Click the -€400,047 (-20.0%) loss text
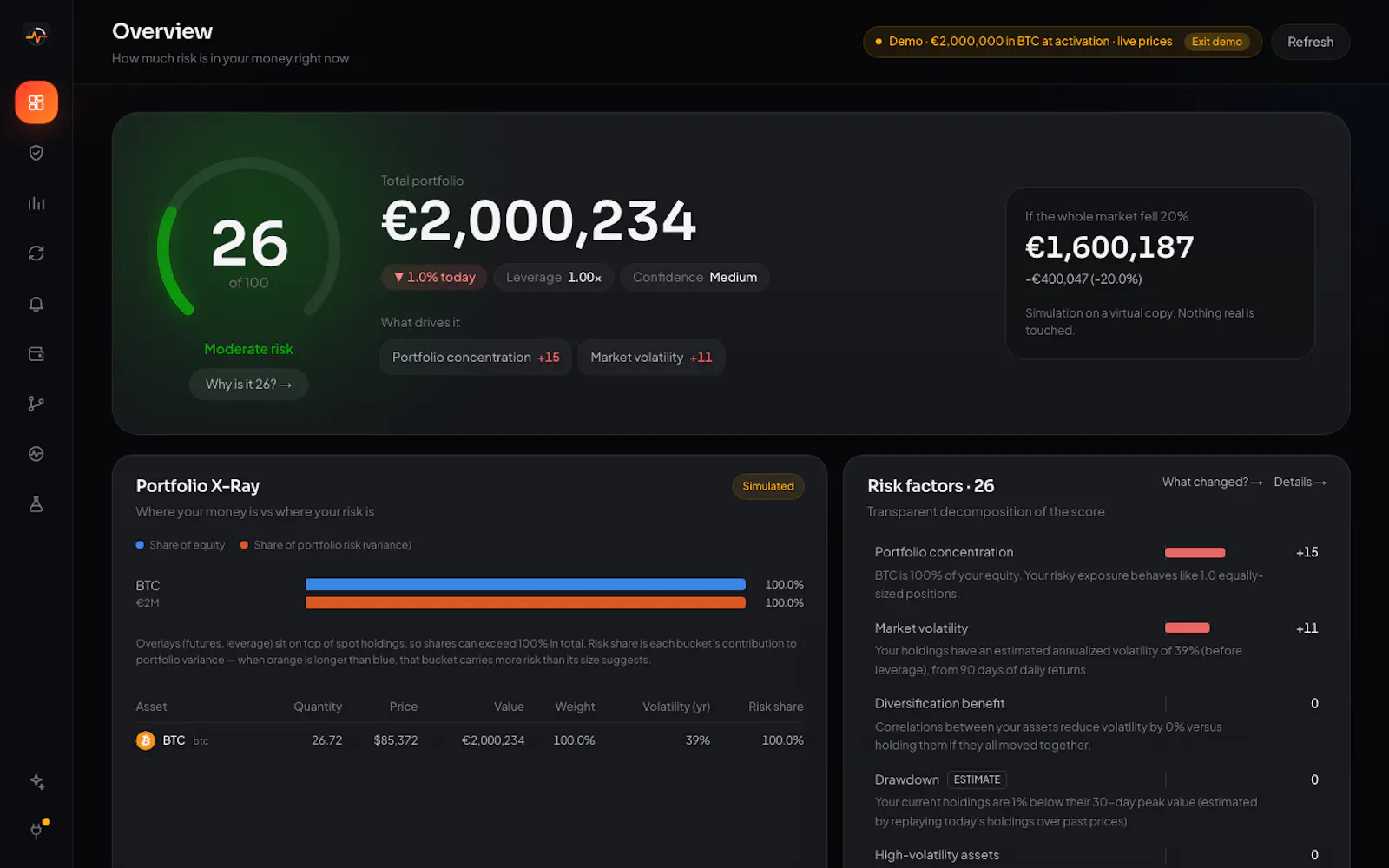 [1083, 279]
